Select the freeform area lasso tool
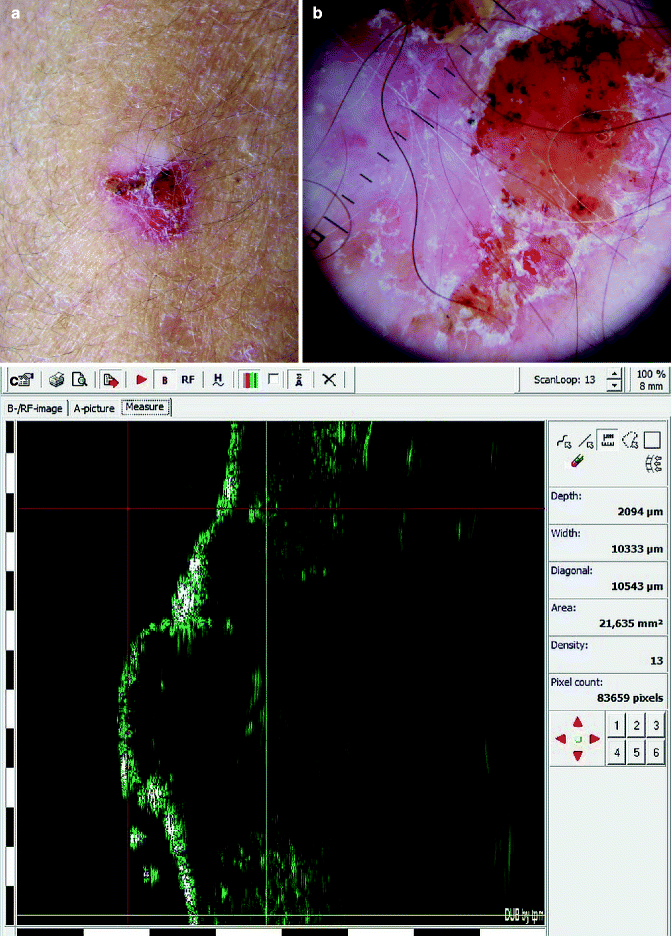671x936 pixels. click(x=629, y=439)
